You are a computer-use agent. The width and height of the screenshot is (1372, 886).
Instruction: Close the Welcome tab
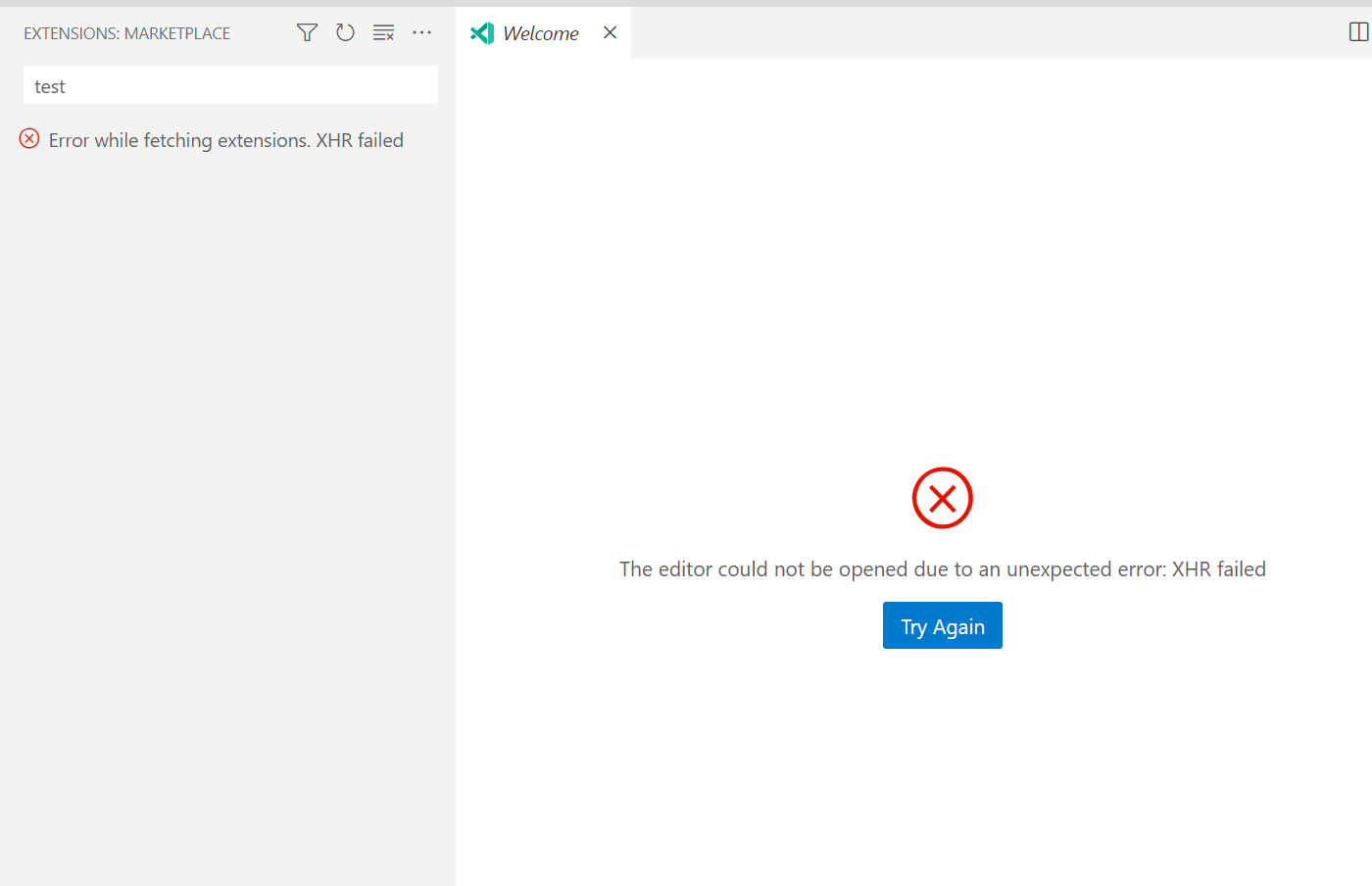tap(610, 32)
